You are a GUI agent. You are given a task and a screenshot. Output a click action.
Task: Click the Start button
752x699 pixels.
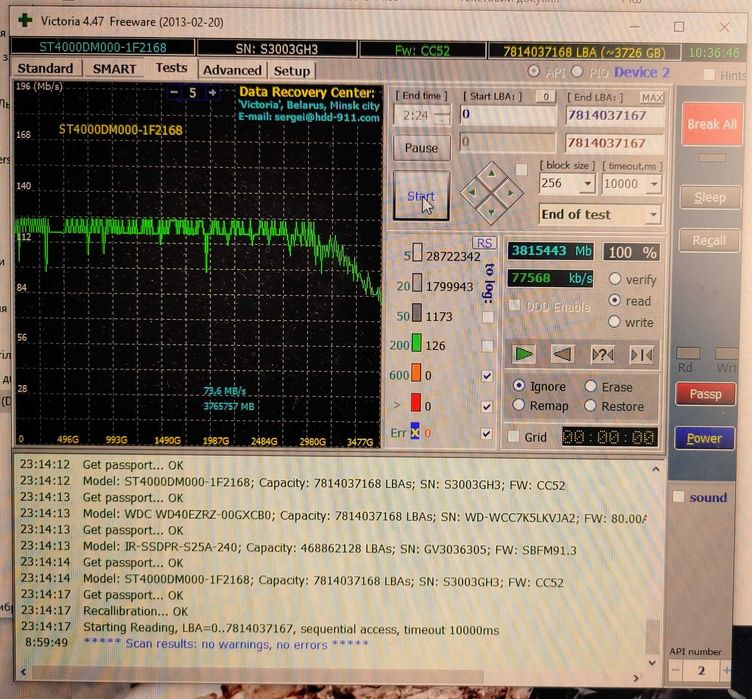[x=421, y=196]
